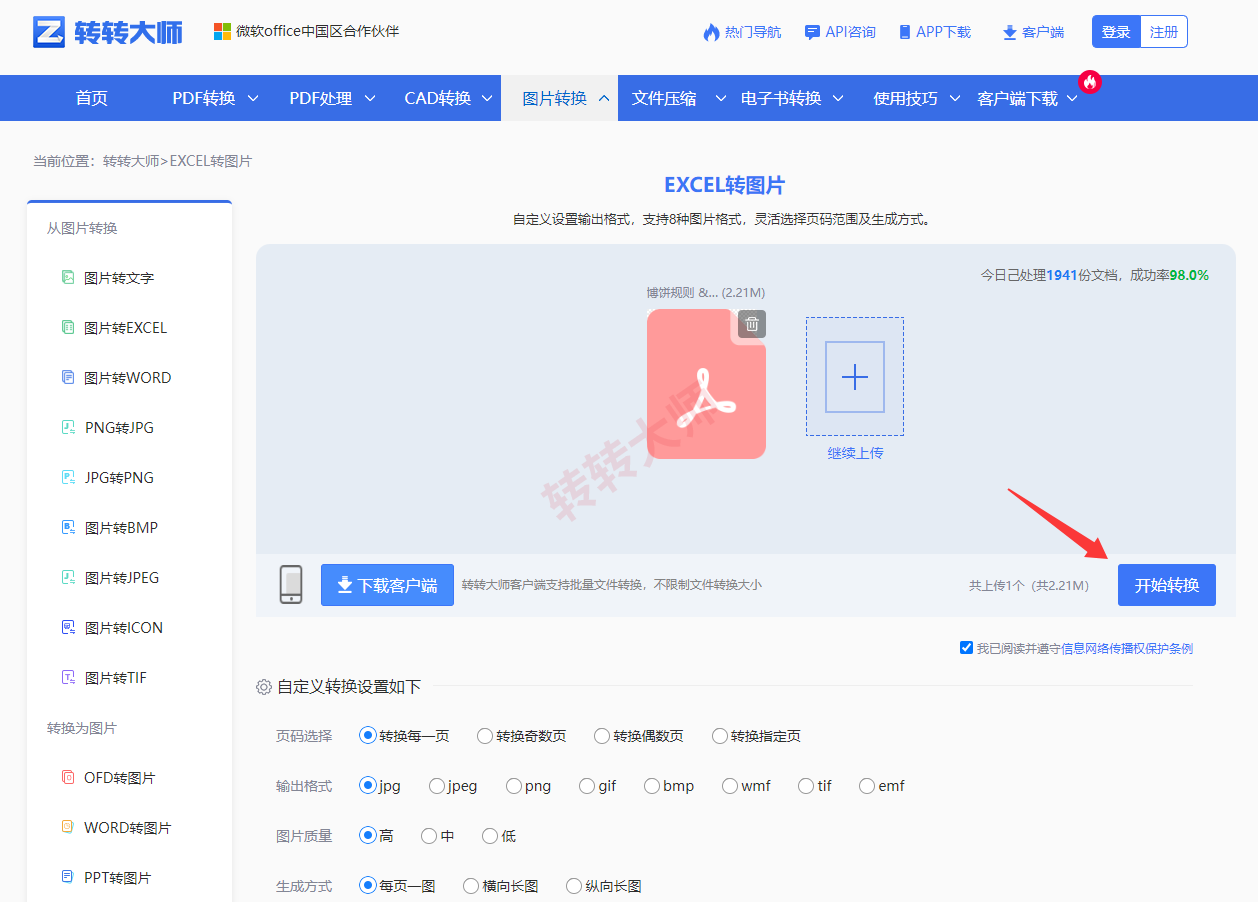
Task: Click the flame icon beside 热门导航
Action: [x=711, y=32]
